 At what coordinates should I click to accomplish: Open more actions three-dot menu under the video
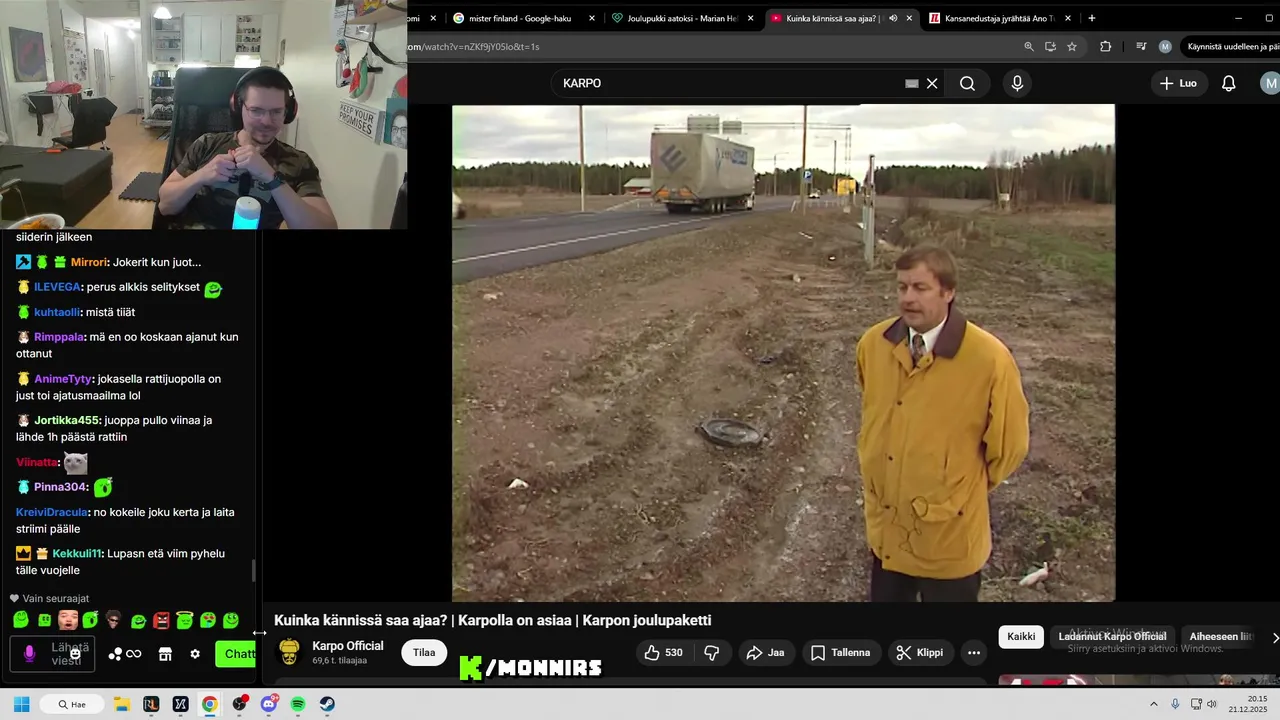[973, 653]
